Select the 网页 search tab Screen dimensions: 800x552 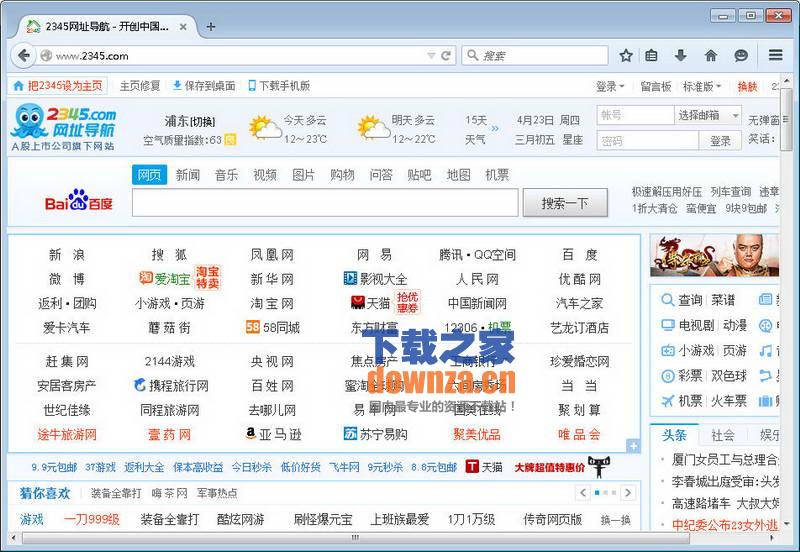point(149,175)
